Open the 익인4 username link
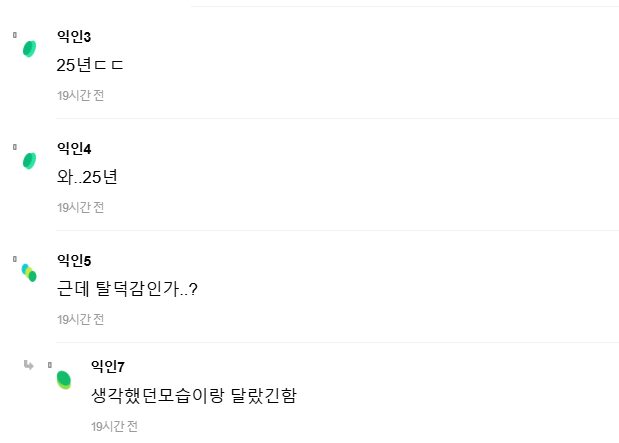 coord(74,149)
